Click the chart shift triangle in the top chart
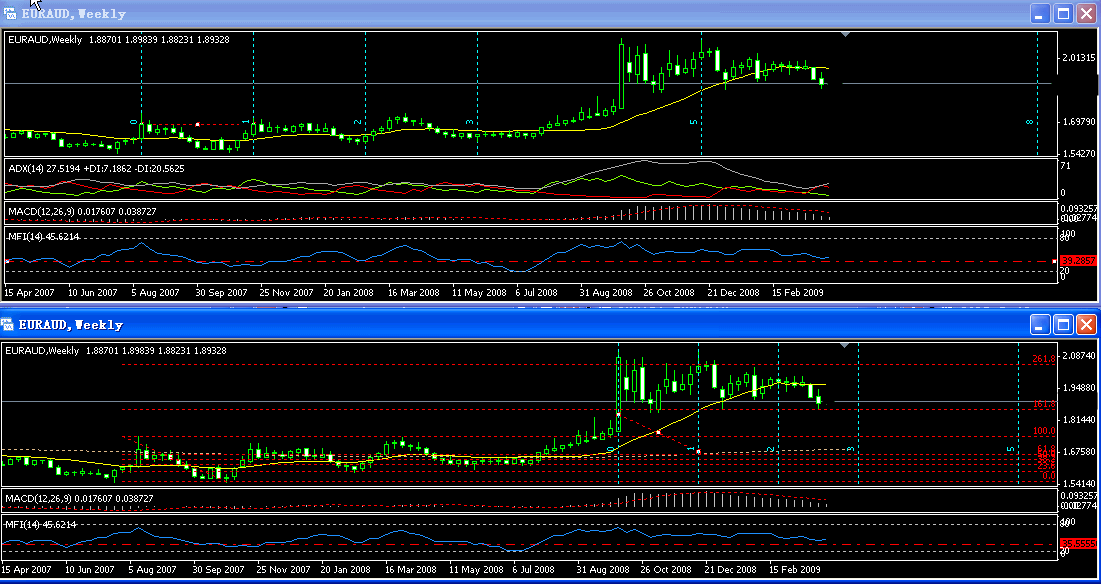 tap(845, 34)
